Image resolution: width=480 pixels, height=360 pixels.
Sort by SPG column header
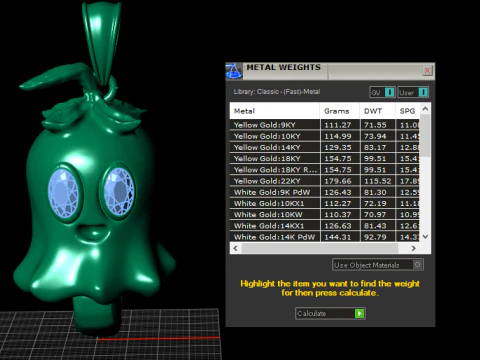(x=407, y=111)
